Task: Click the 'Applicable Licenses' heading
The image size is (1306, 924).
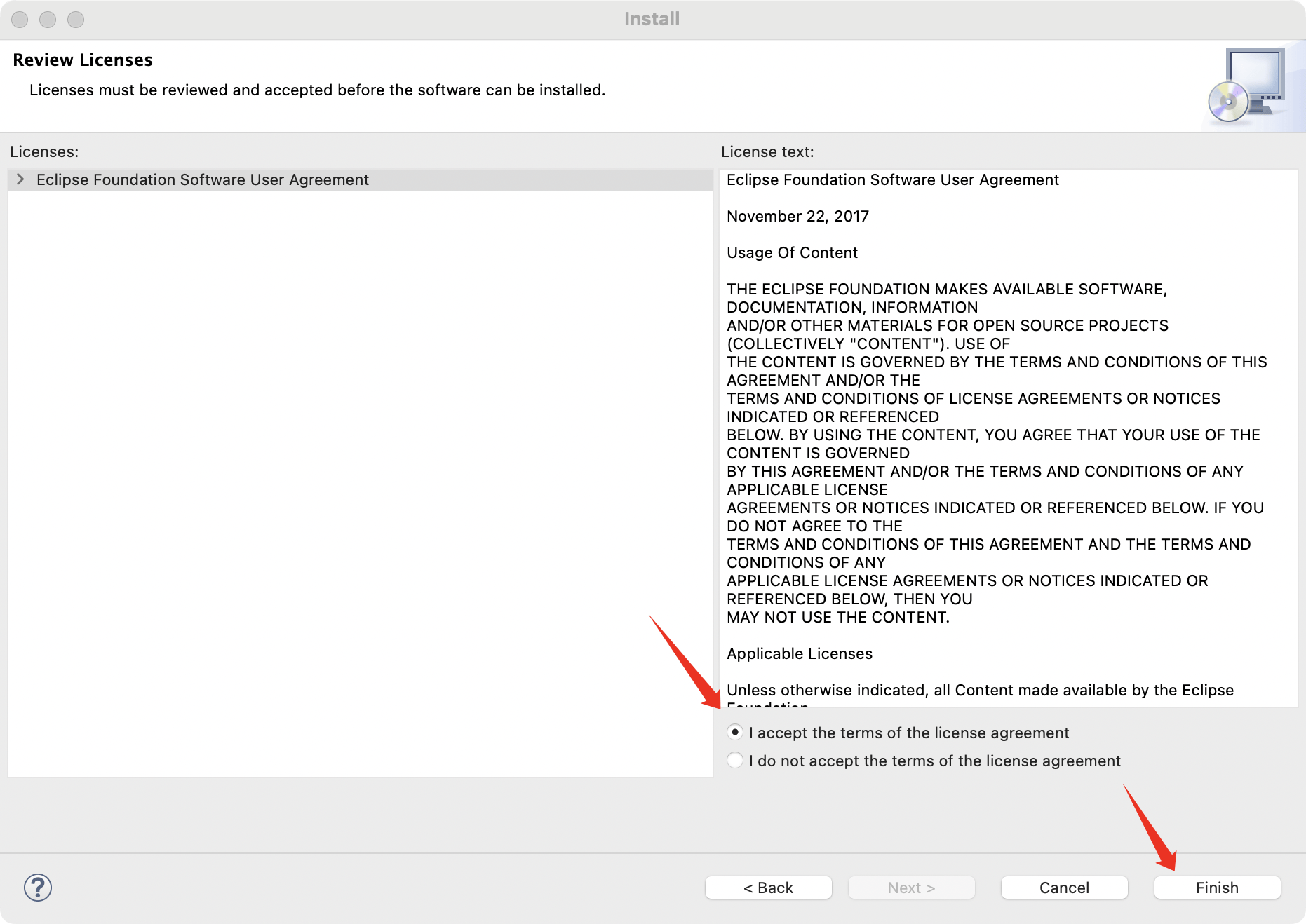Action: click(x=799, y=653)
